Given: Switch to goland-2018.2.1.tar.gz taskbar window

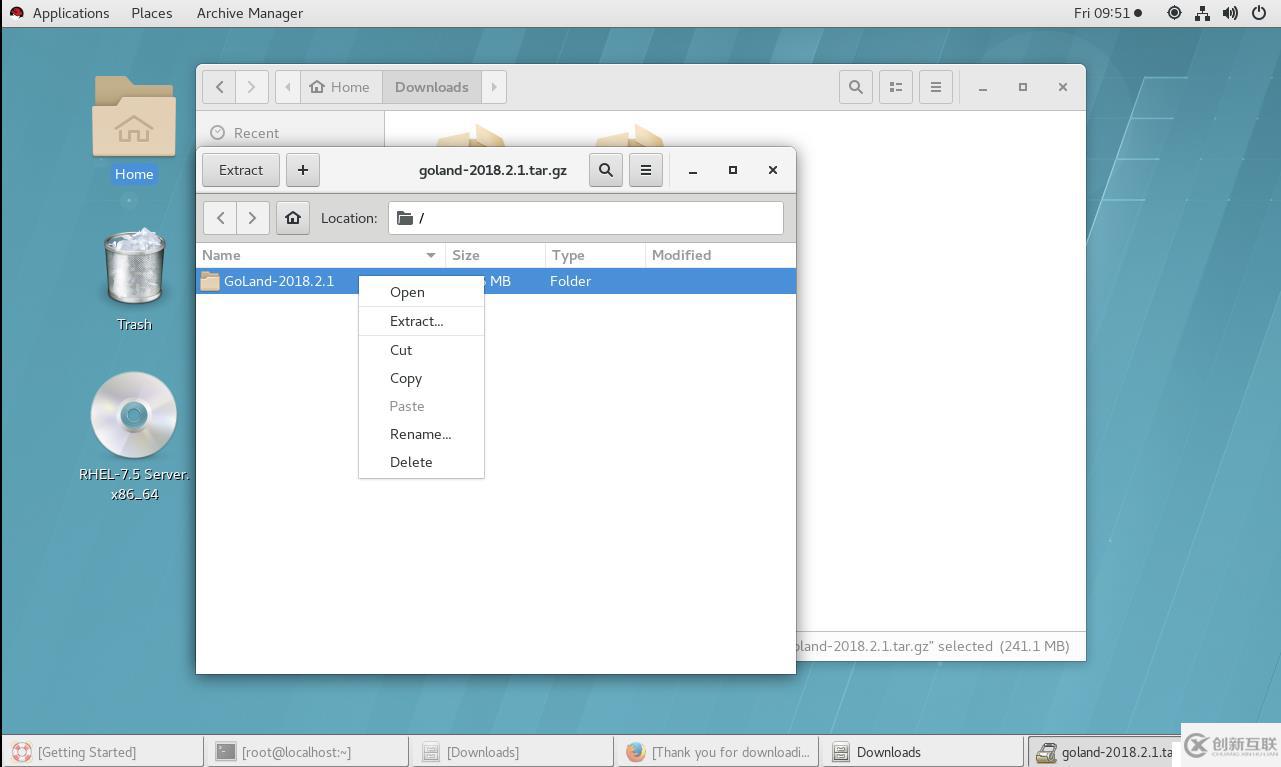Looking at the screenshot, I should 1104,752.
